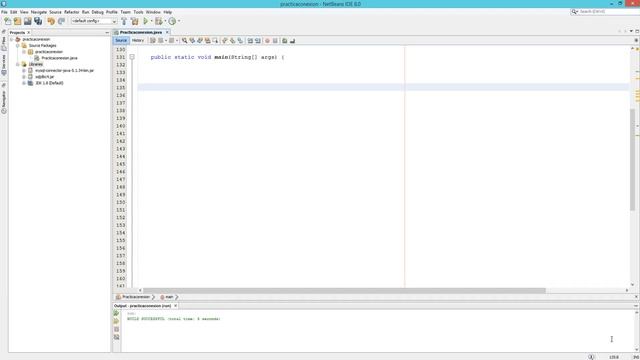Image resolution: width=640 pixels, height=360 pixels.
Task: Click the Shift Line Left icon
Action: click(250, 40)
